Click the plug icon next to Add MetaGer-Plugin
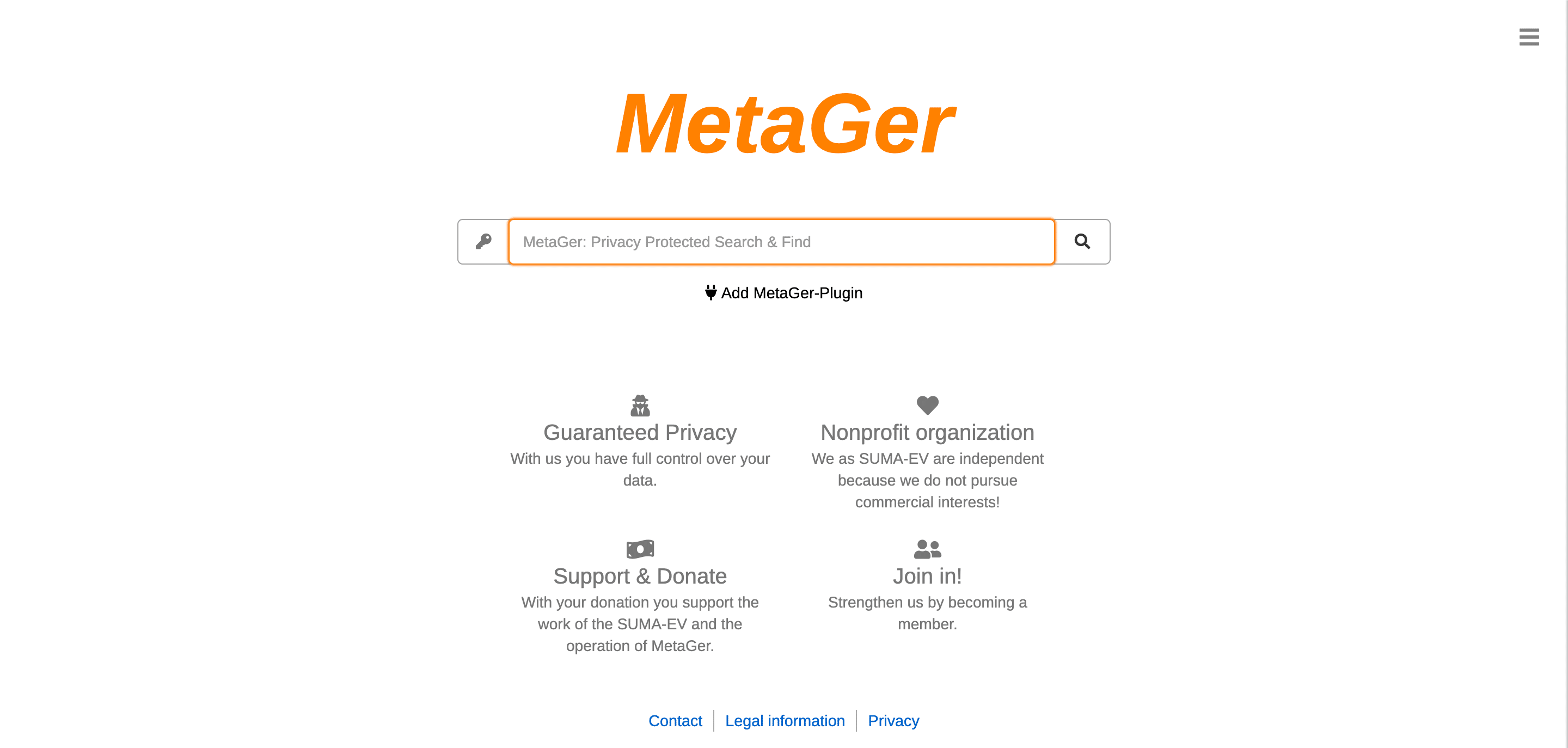This screenshot has height=748, width=1568. point(709,292)
